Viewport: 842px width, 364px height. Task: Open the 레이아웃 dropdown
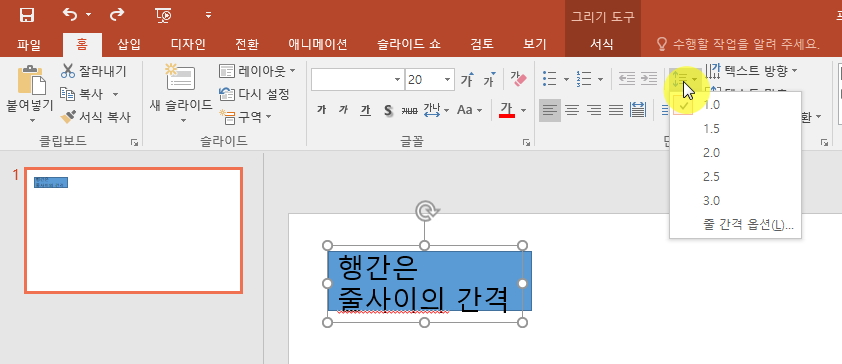point(258,71)
